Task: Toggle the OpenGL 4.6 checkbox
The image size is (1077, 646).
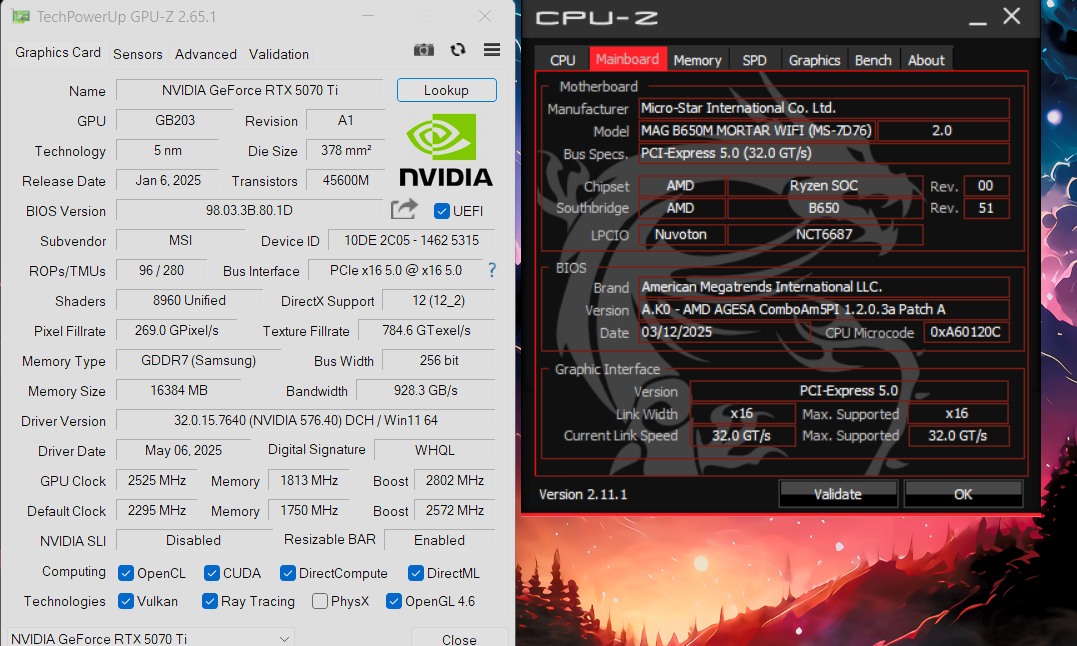Action: (x=394, y=601)
